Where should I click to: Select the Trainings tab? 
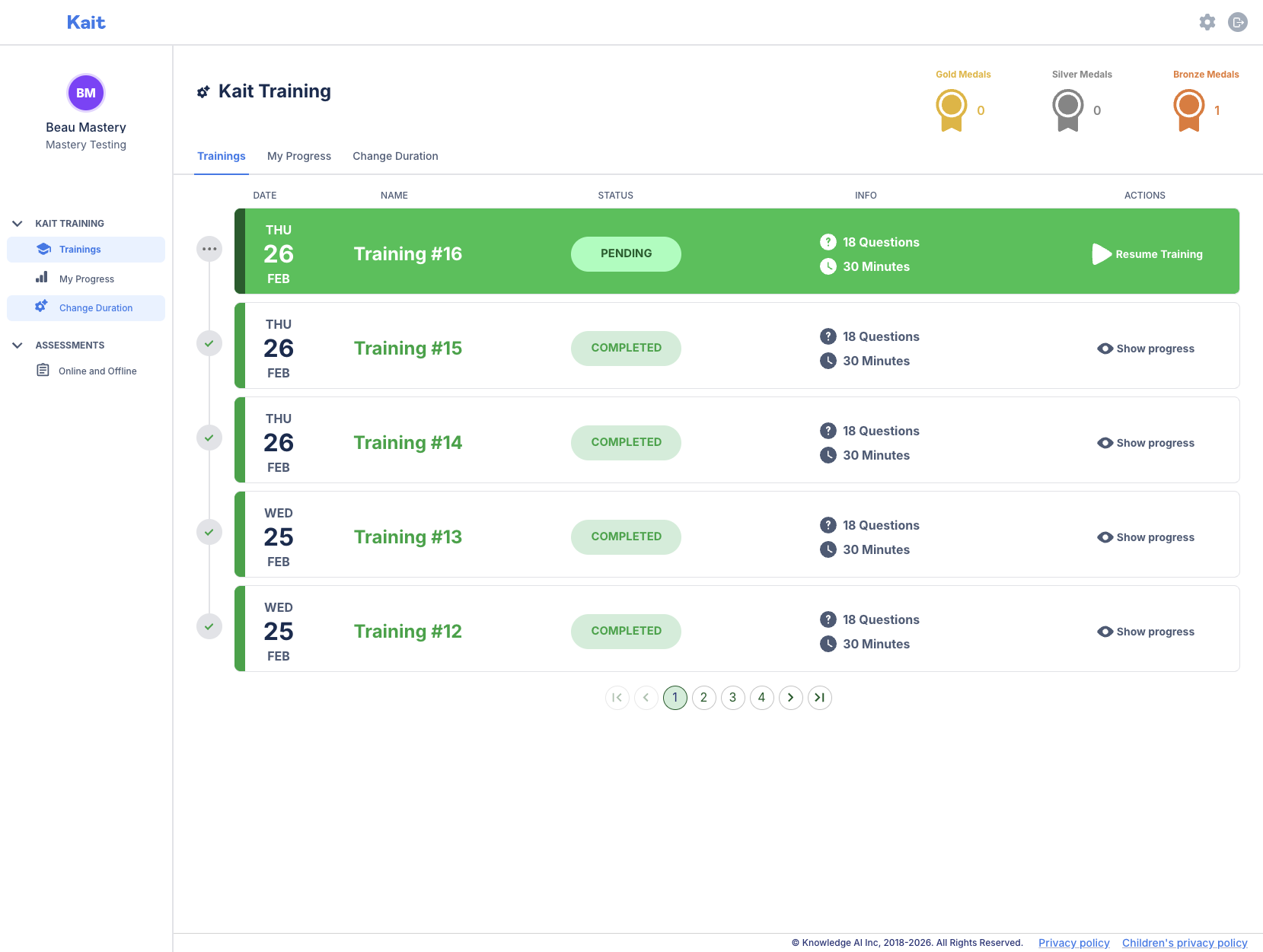222,156
